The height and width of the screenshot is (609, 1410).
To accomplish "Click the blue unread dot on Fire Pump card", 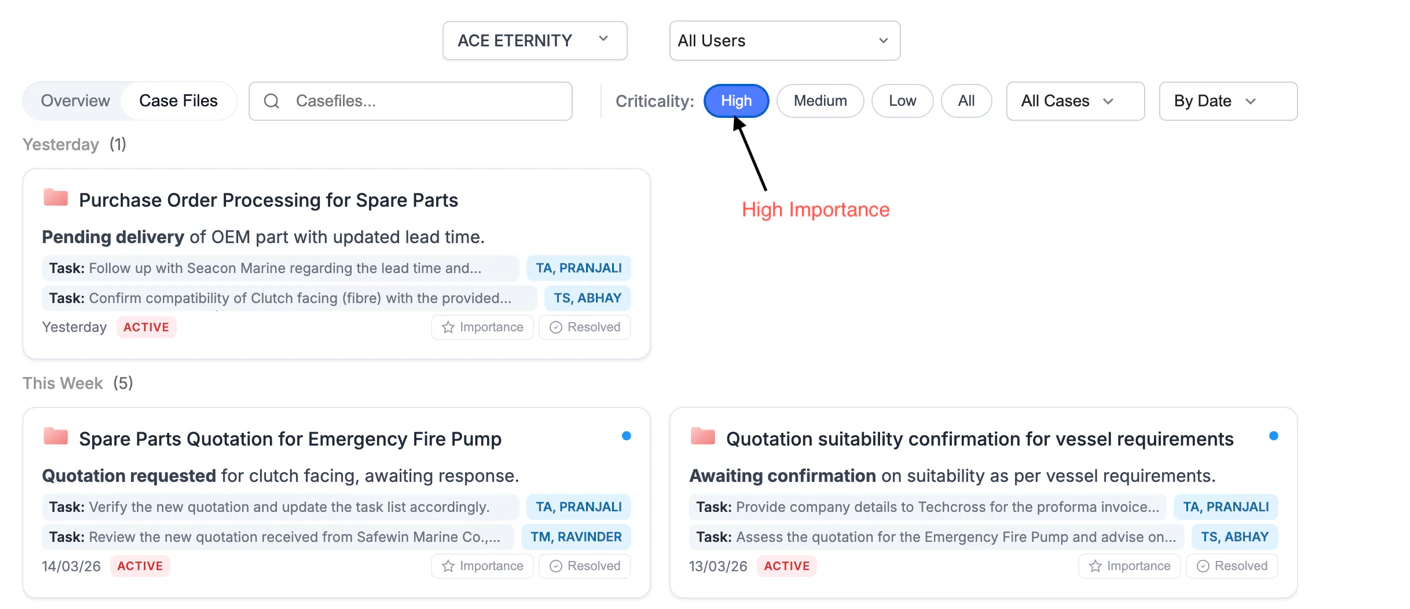I will point(626,436).
